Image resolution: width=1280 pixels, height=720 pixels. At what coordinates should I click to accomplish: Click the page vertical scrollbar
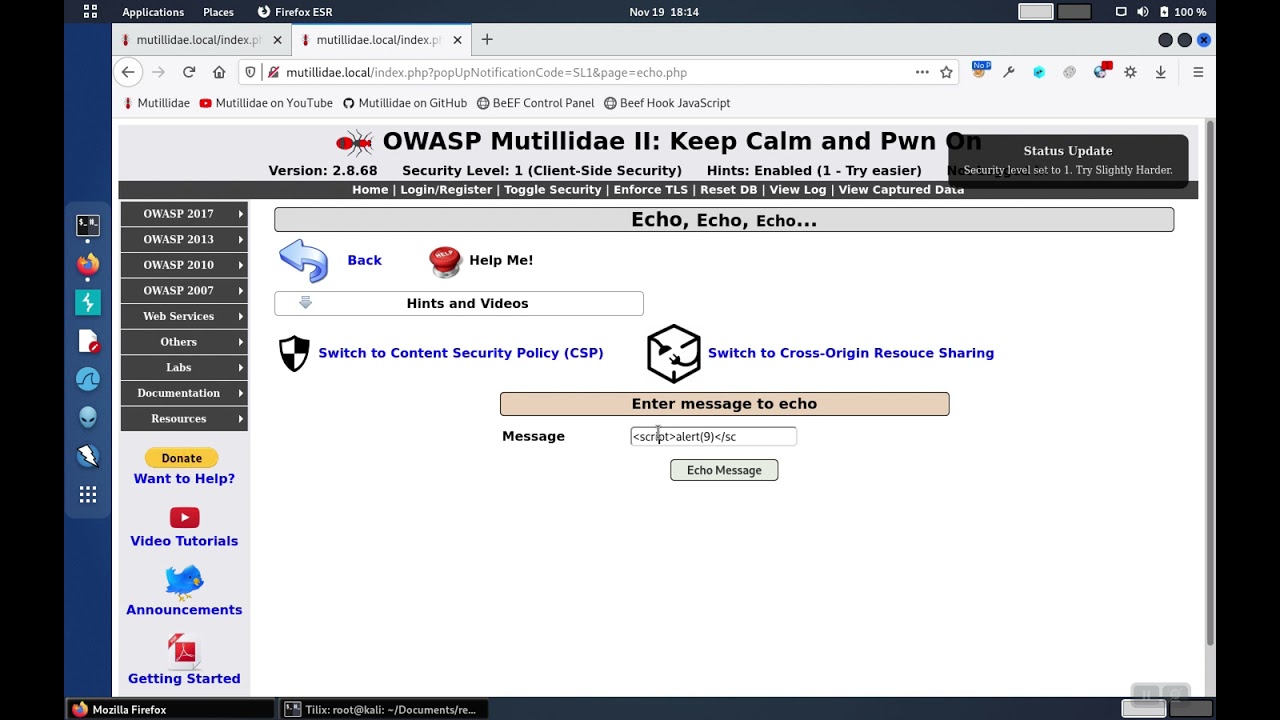click(1210, 383)
